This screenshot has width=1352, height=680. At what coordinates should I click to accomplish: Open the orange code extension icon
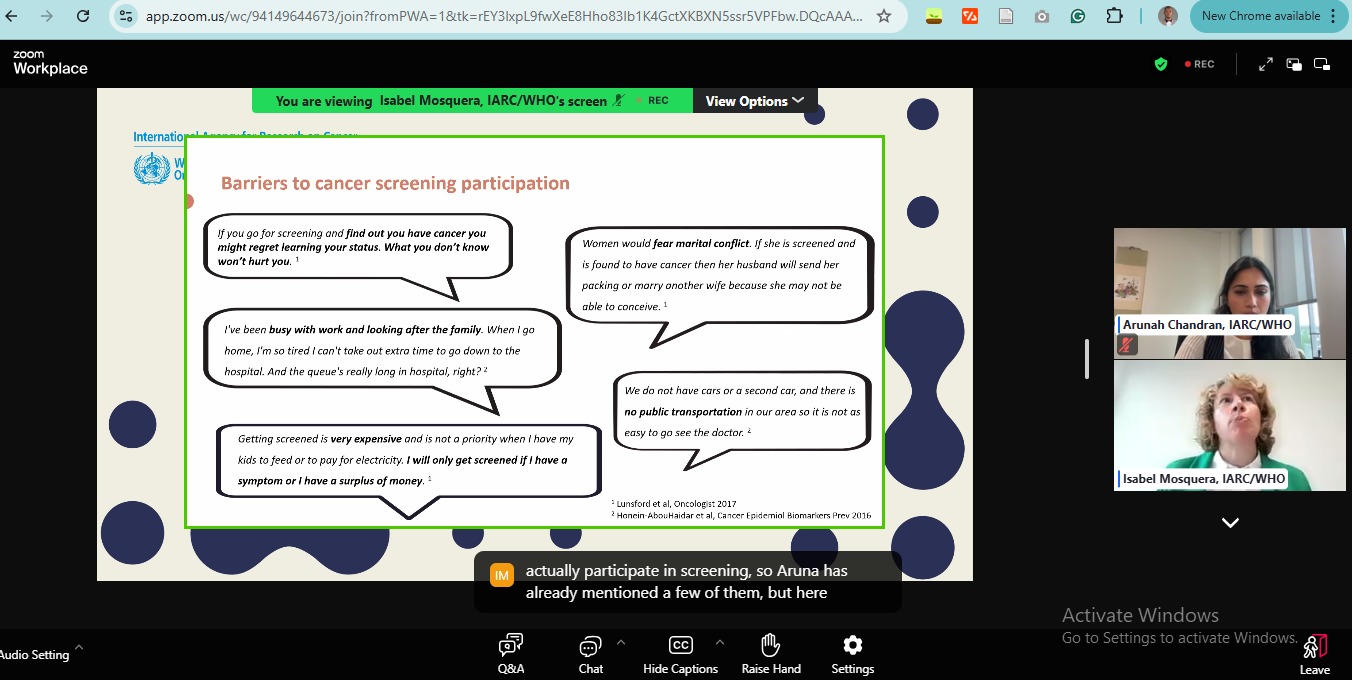(969, 16)
